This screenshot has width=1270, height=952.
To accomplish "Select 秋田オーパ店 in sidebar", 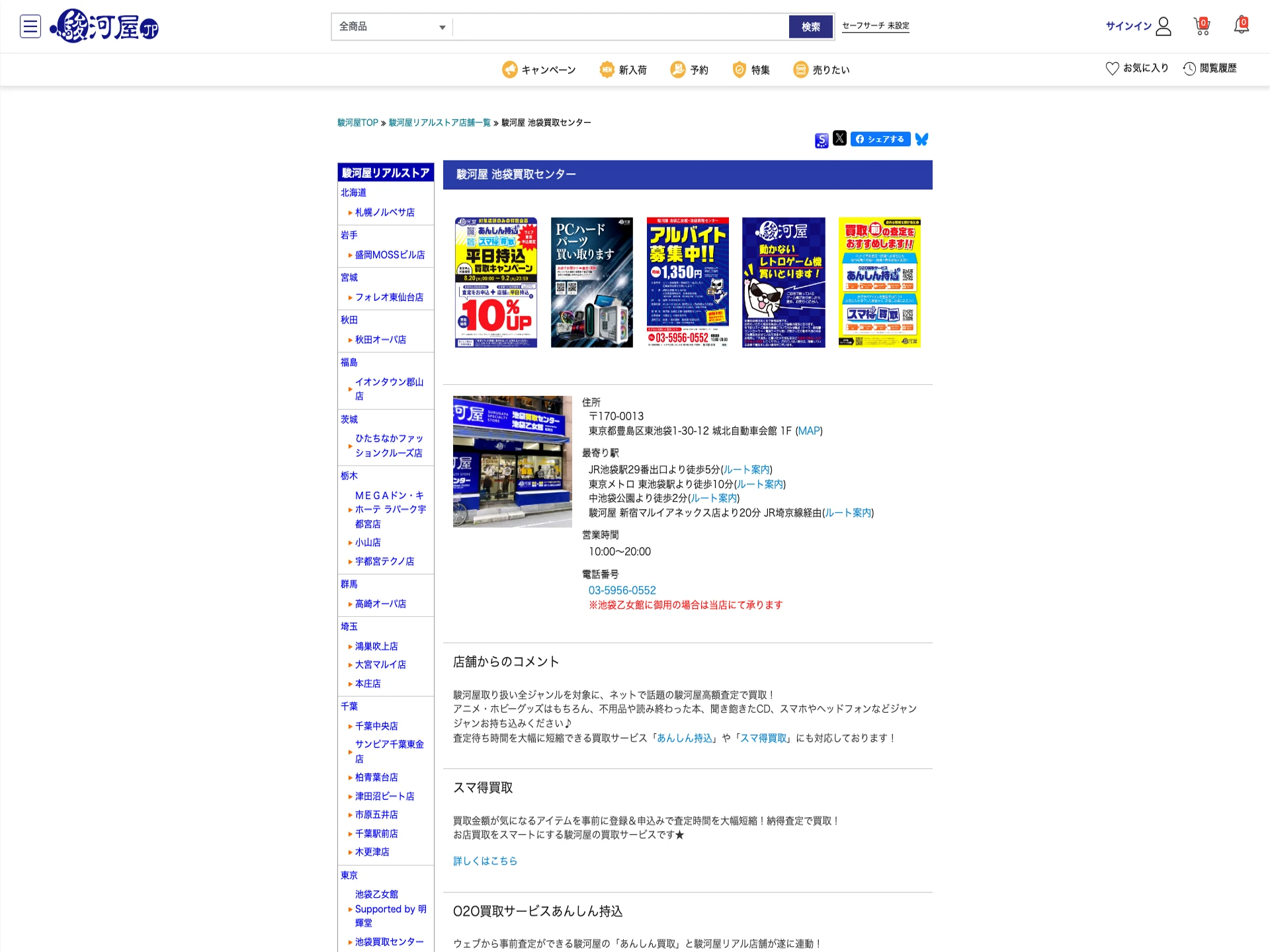I will click(381, 340).
